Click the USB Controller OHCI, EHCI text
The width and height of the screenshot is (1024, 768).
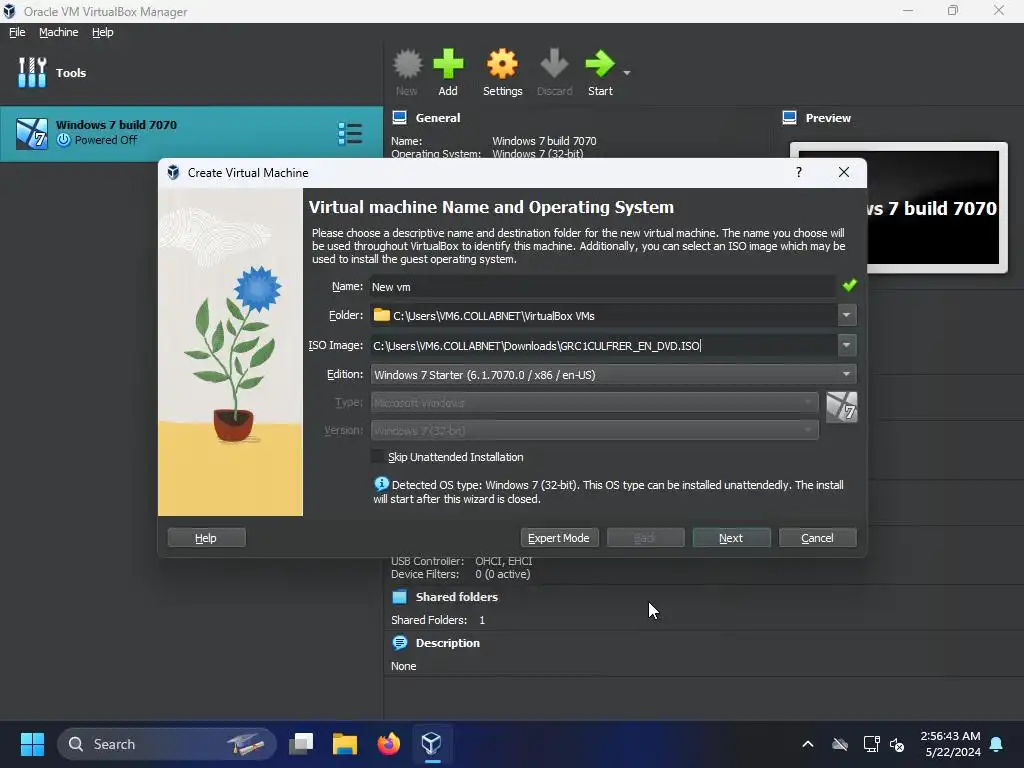[462, 561]
